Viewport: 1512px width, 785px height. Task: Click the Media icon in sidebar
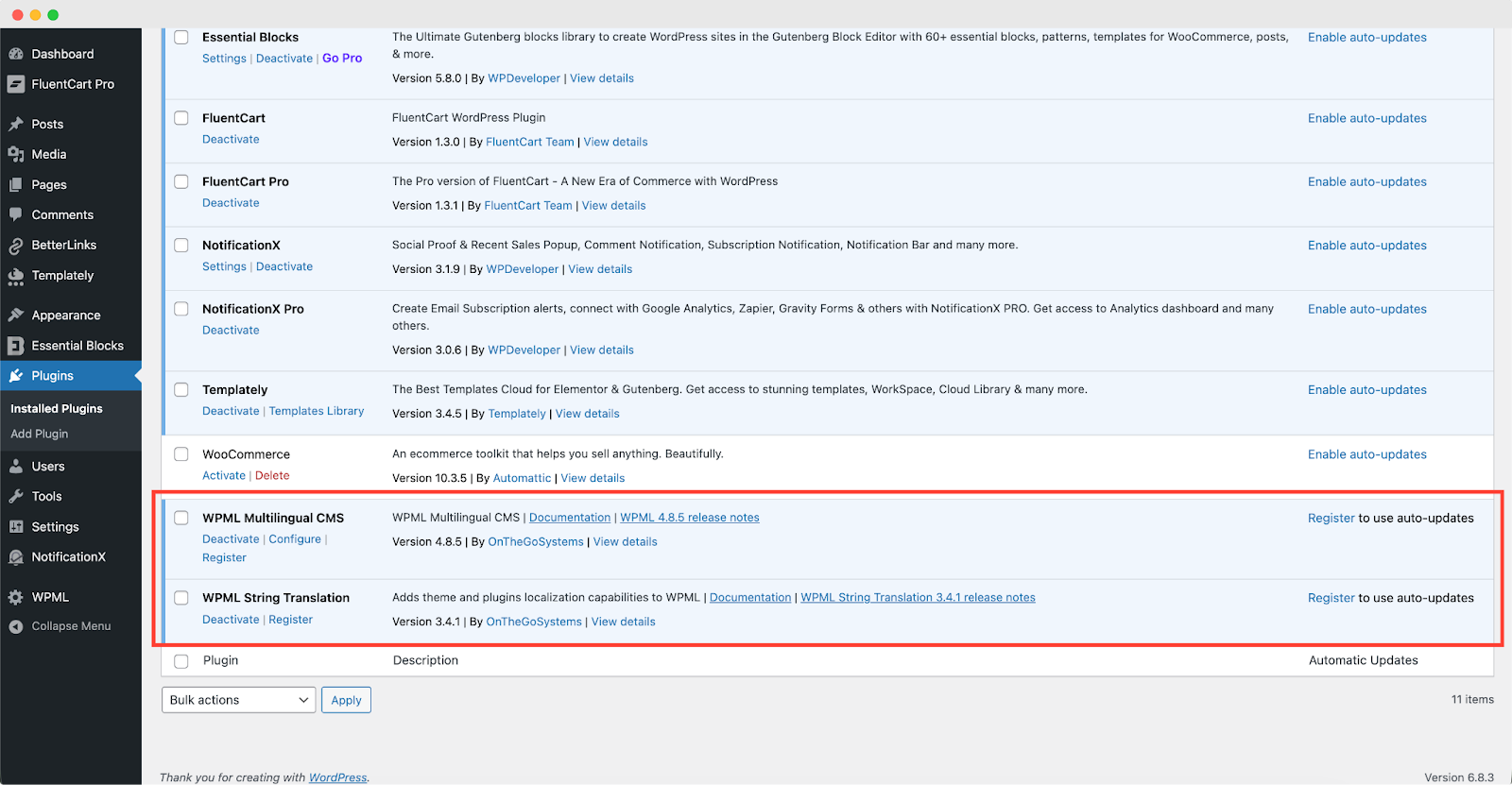[x=16, y=154]
